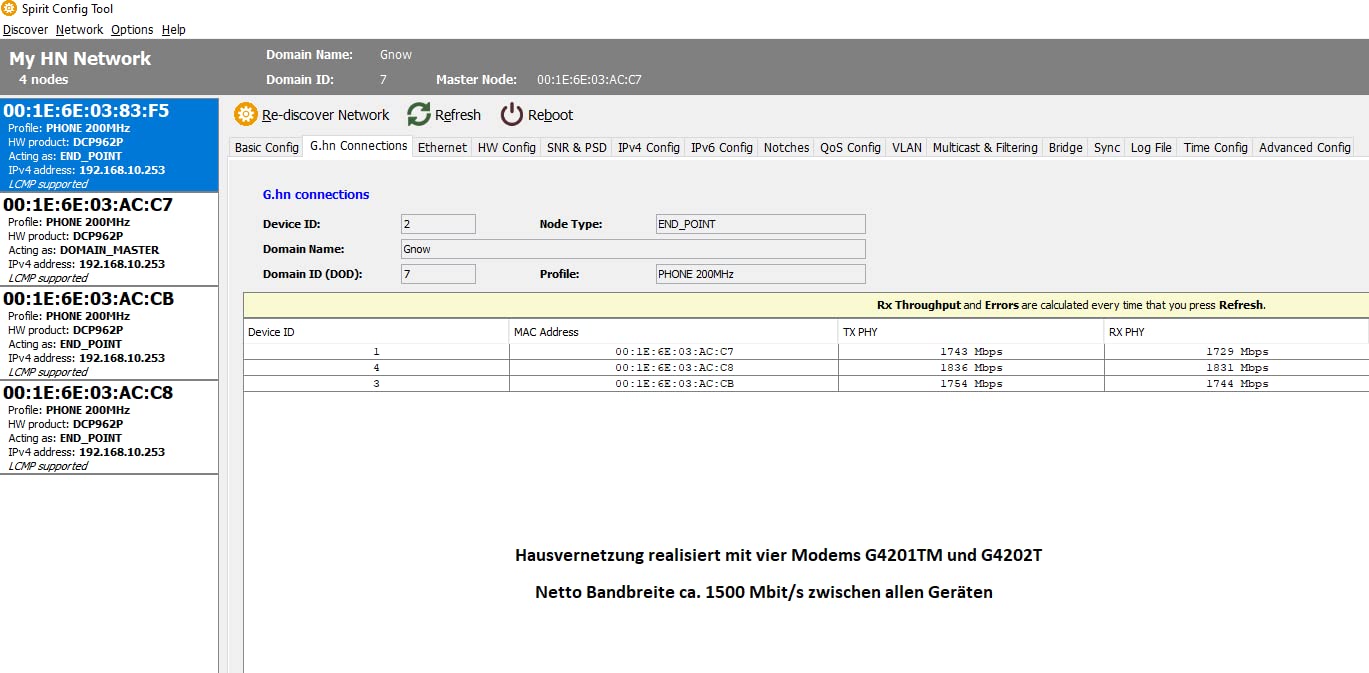The image size is (1369, 673).
Task: Select node 00:1E:6E:03:AC:CB in the list
Action: [108, 333]
